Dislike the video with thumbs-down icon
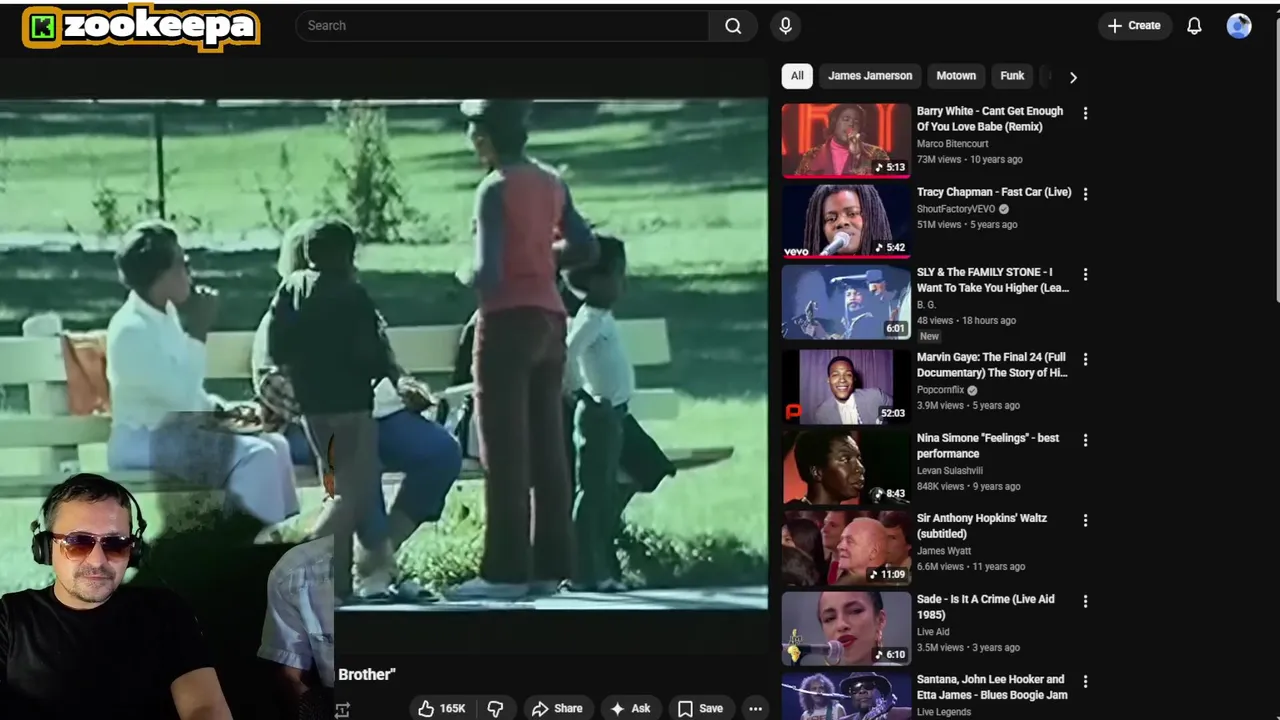Image resolution: width=1280 pixels, height=720 pixels. [495, 708]
